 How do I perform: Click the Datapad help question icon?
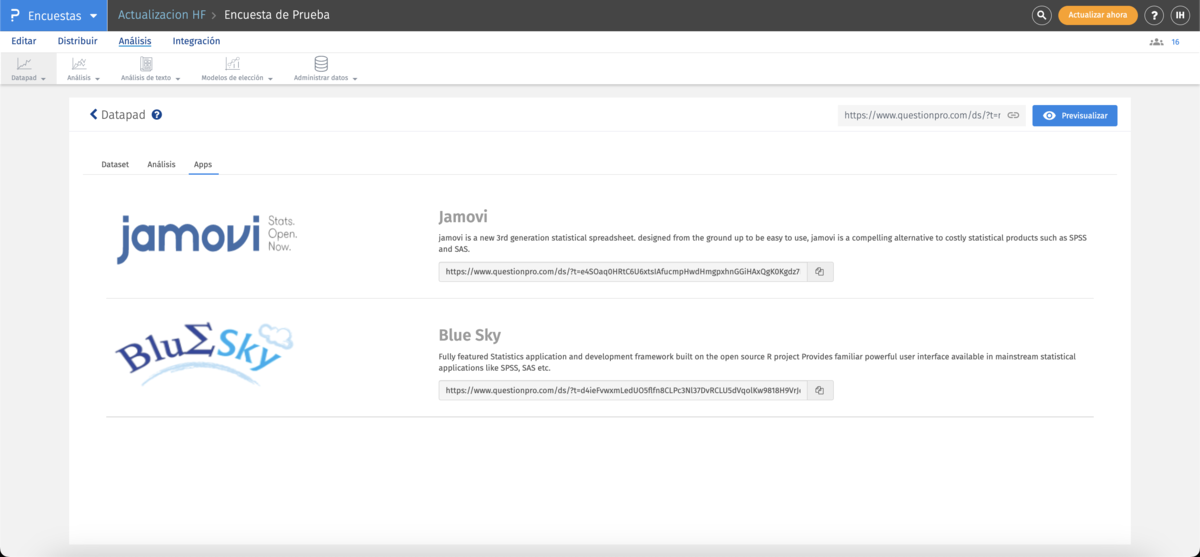point(157,115)
